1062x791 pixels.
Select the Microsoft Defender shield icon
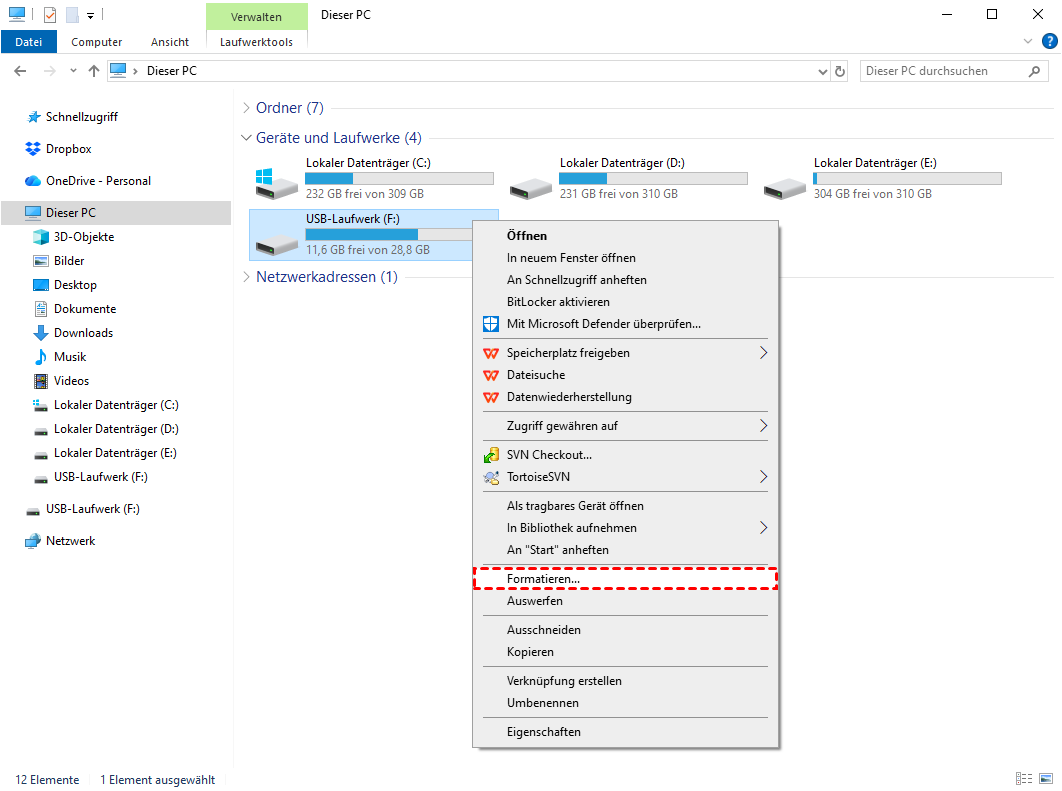490,324
